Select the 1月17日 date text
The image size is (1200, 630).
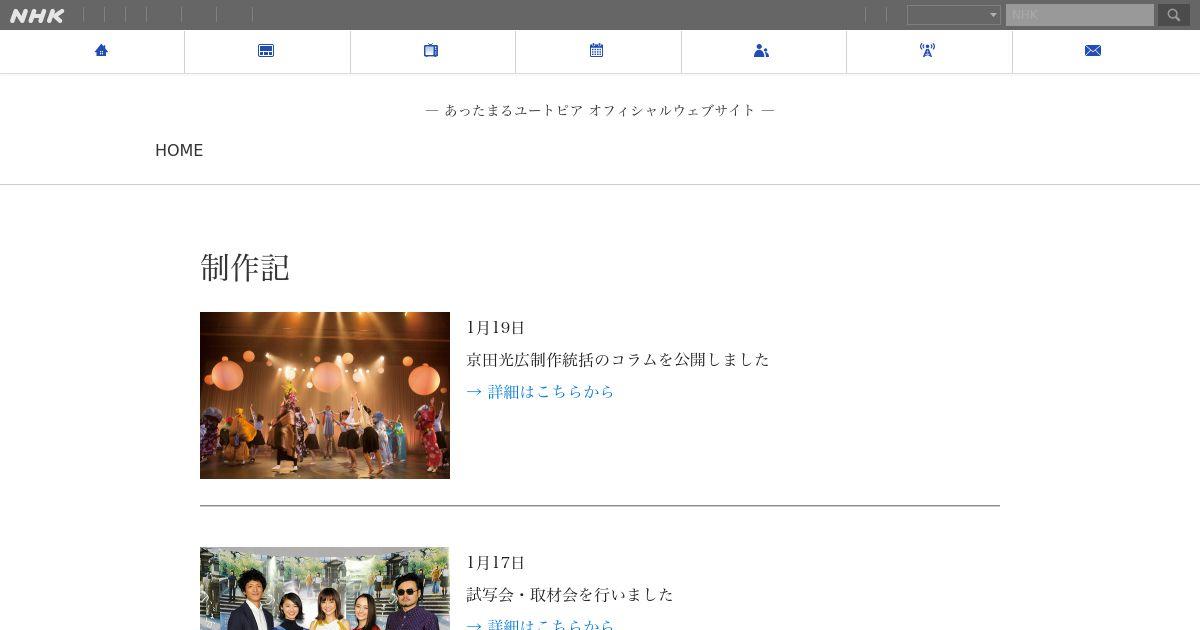tap(496, 562)
